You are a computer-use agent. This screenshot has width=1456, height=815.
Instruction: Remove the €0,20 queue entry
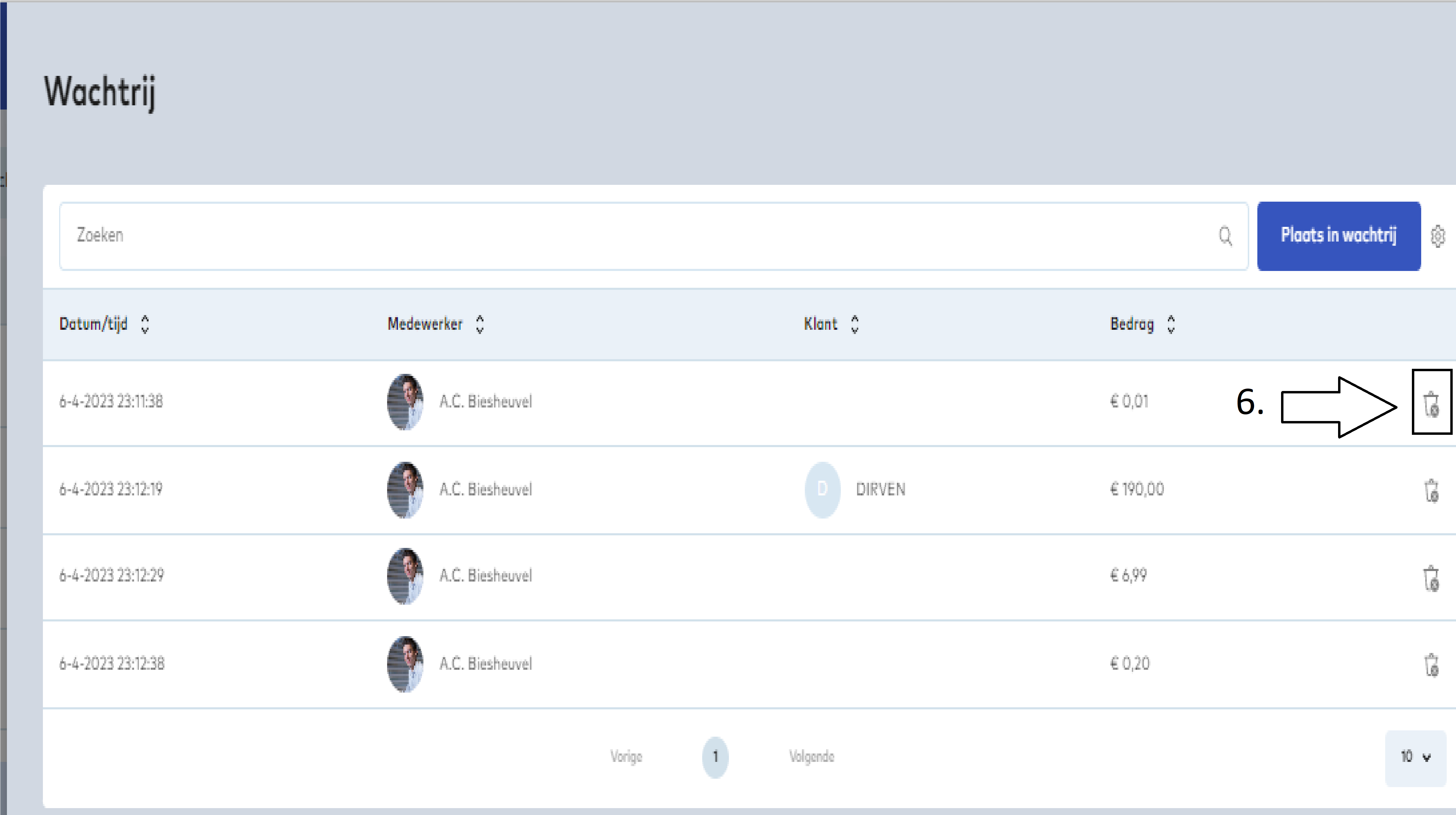click(x=1430, y=664)
